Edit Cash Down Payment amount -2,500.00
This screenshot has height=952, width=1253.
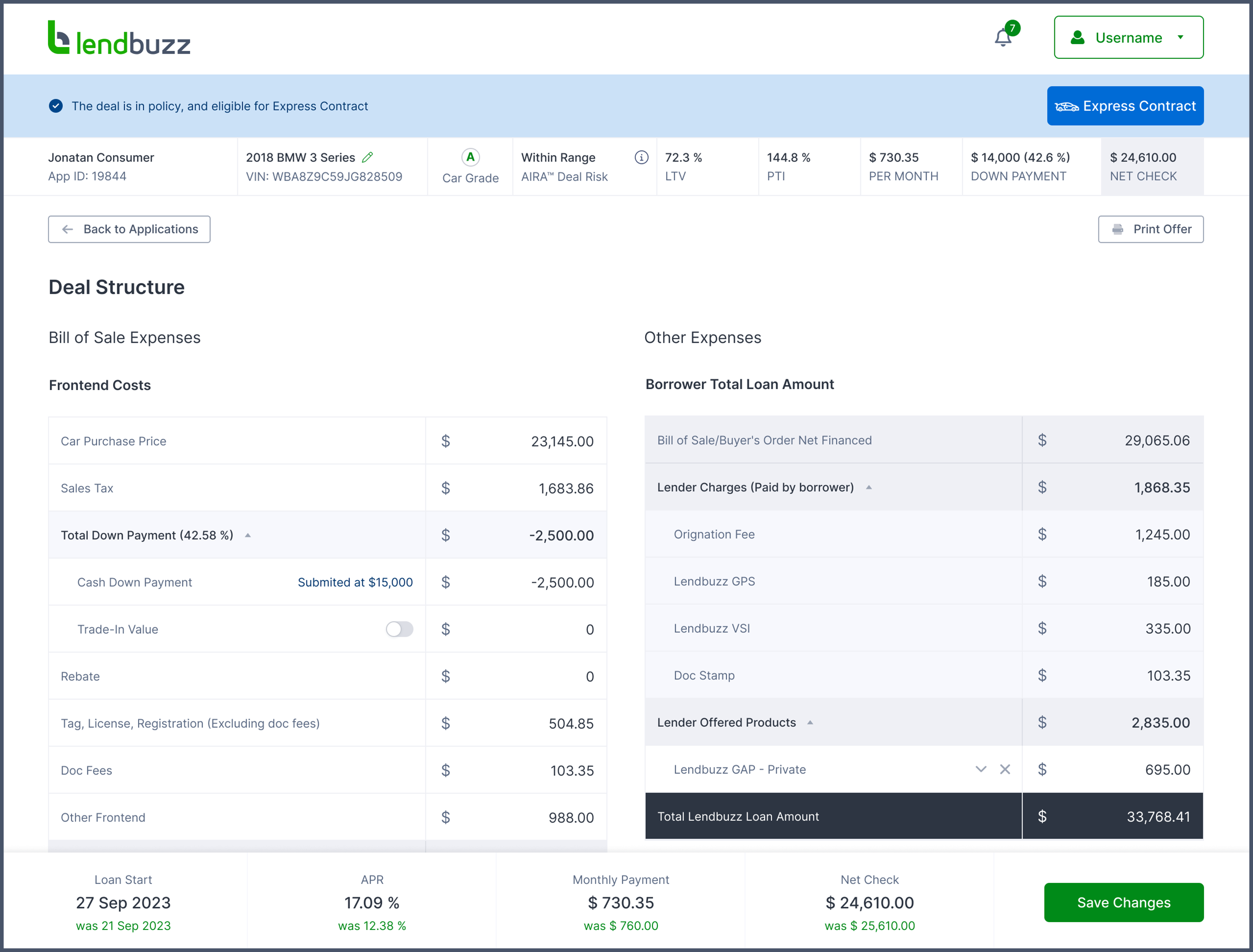[x=516, y=582]
